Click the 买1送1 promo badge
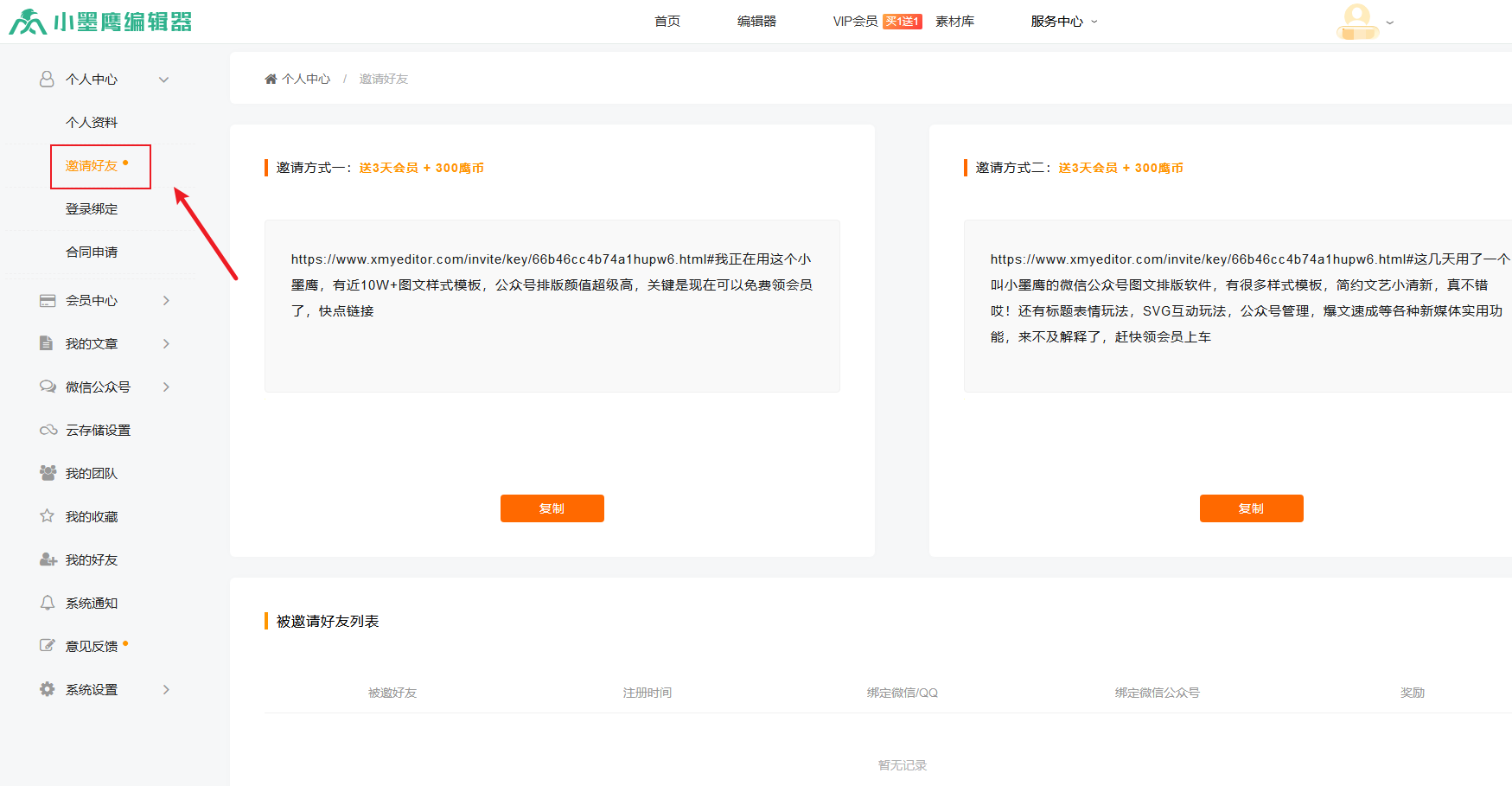The width and height of the screenshot is (1512, 786). tap(903, 22)
